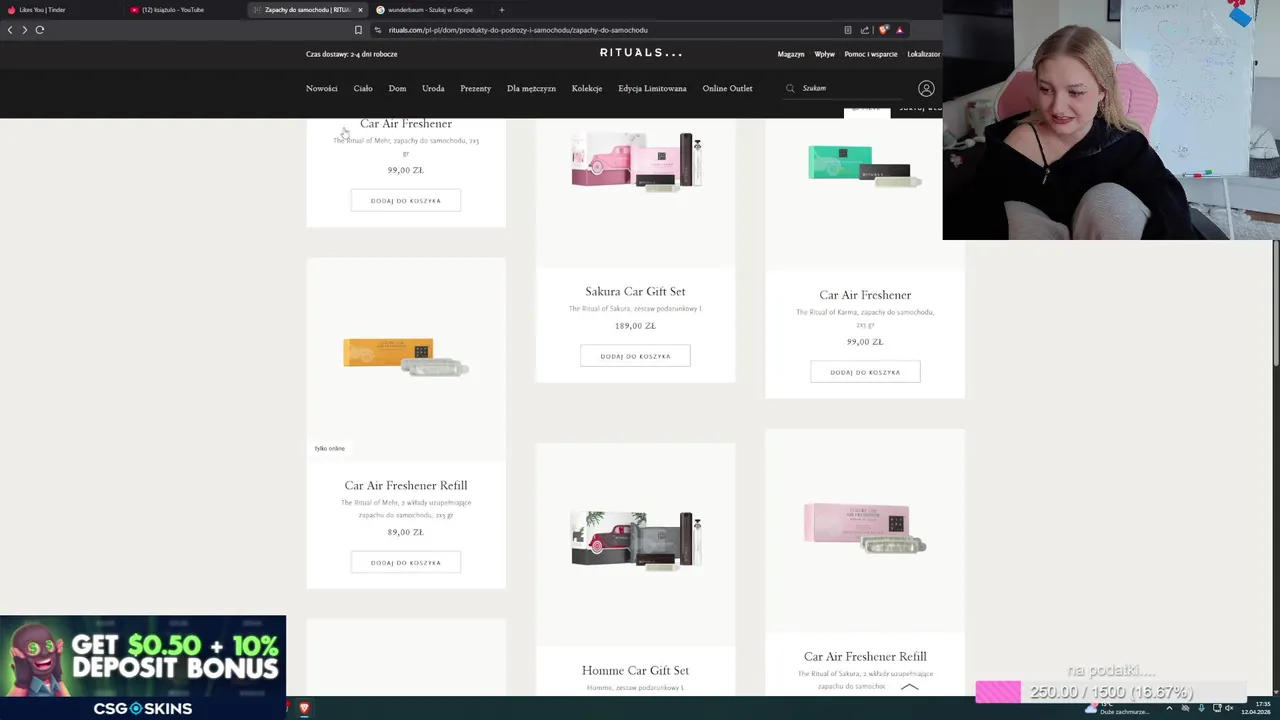Image resolution: width=1280 pixels, height=720 pixels.
Task: Open the Prezenty menu
Action: click(476, 88)
